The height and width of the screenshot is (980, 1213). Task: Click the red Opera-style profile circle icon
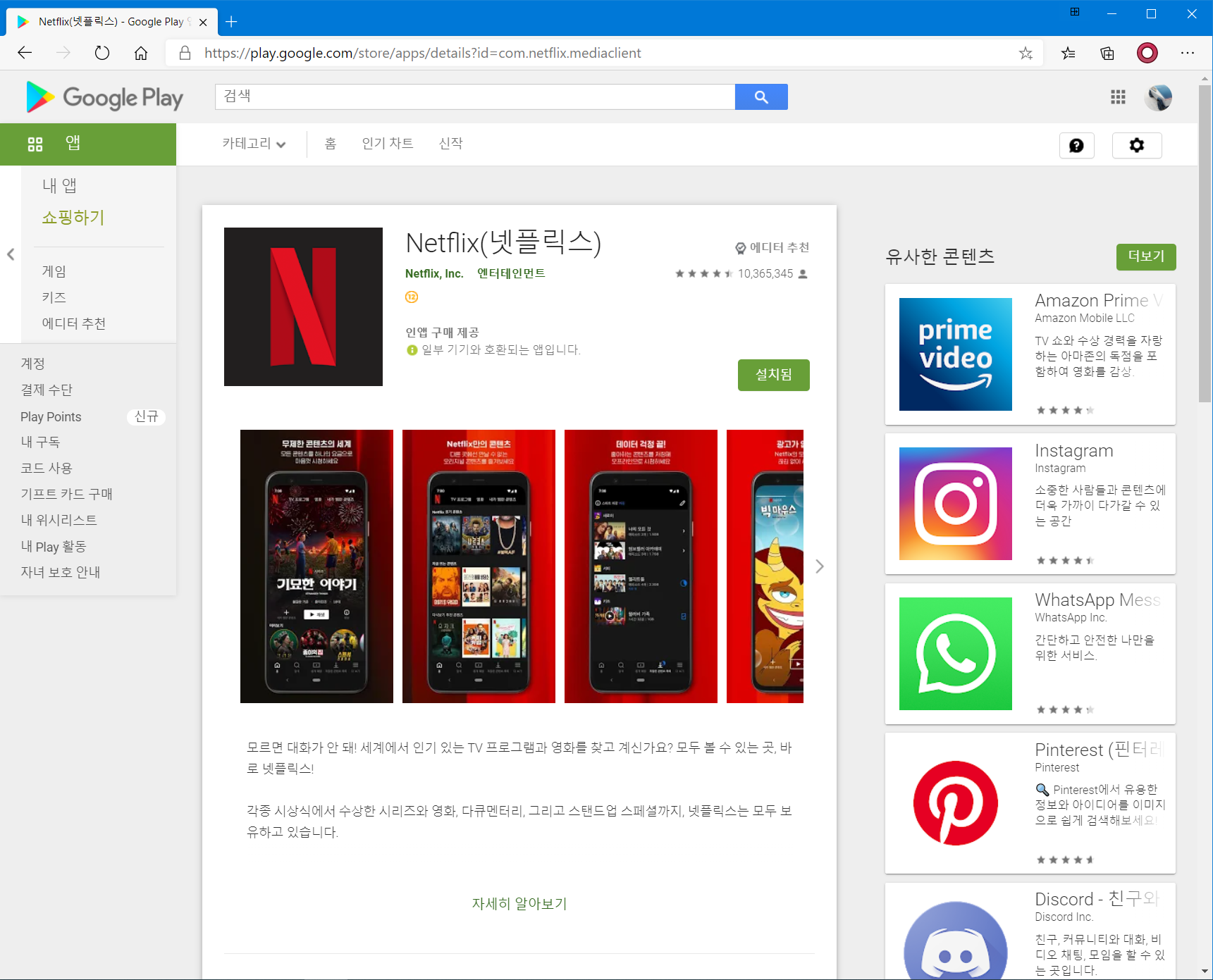1147,53
